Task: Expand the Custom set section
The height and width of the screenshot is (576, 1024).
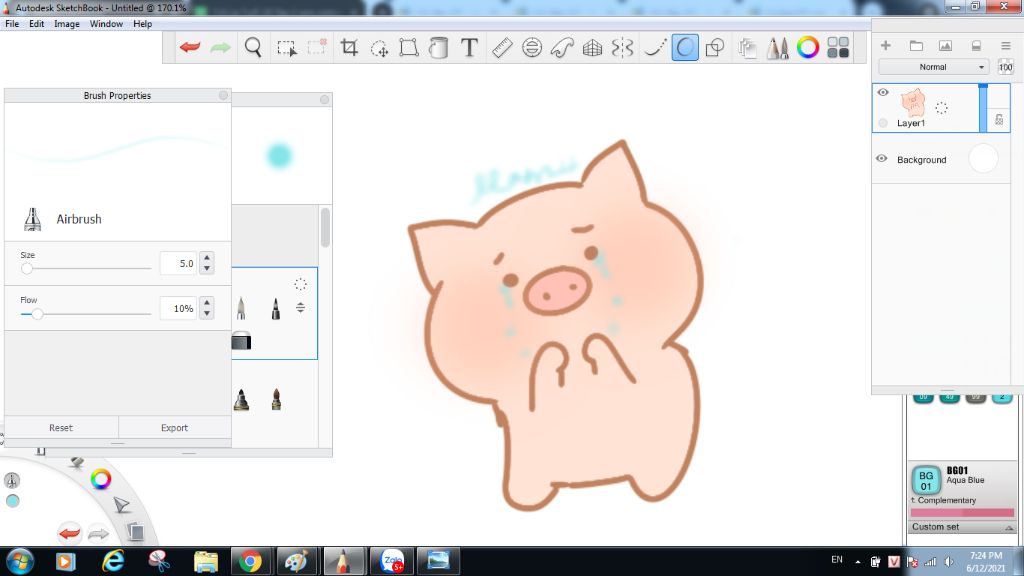Action: click(962, 527)
